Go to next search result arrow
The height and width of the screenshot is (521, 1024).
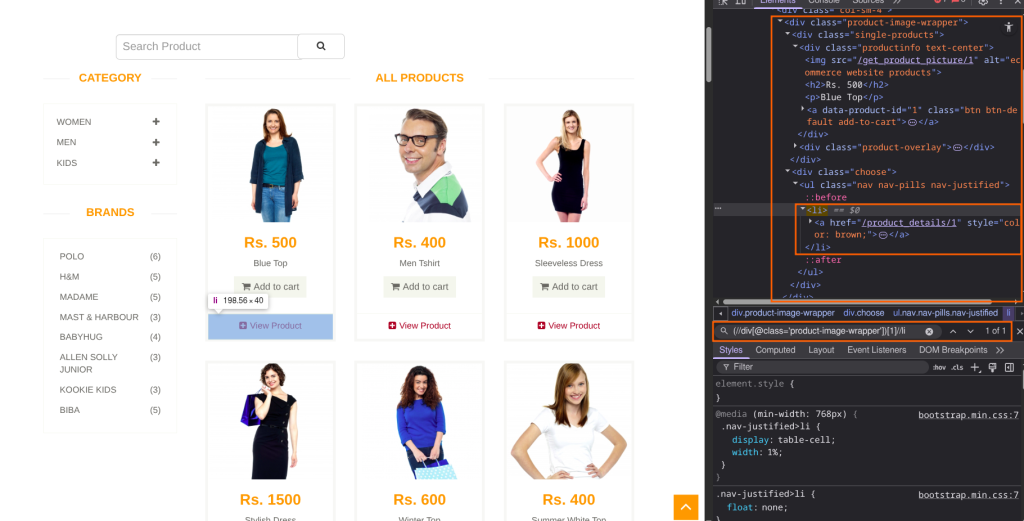(970, 331)
